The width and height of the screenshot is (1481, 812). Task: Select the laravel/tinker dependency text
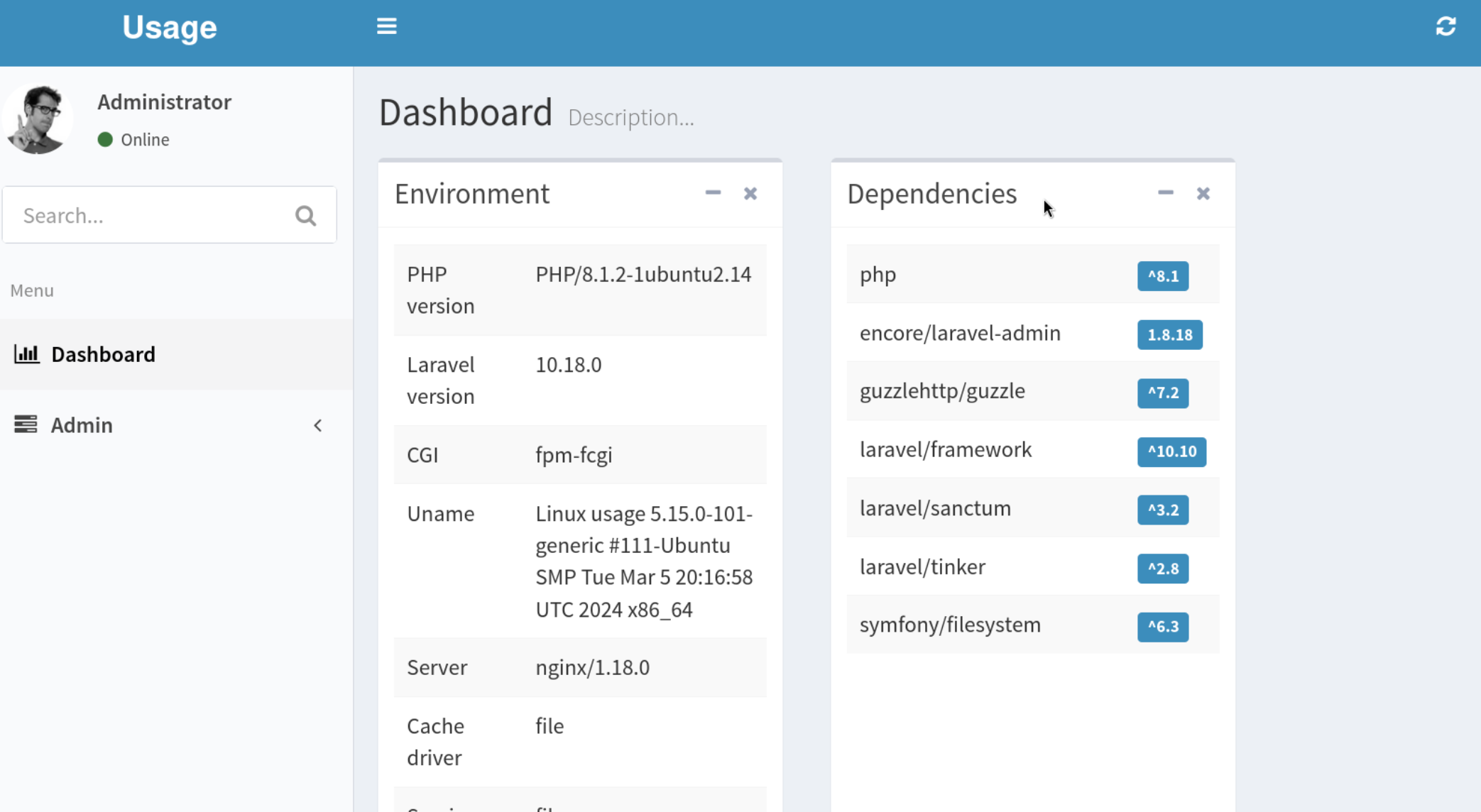[922, 566]
